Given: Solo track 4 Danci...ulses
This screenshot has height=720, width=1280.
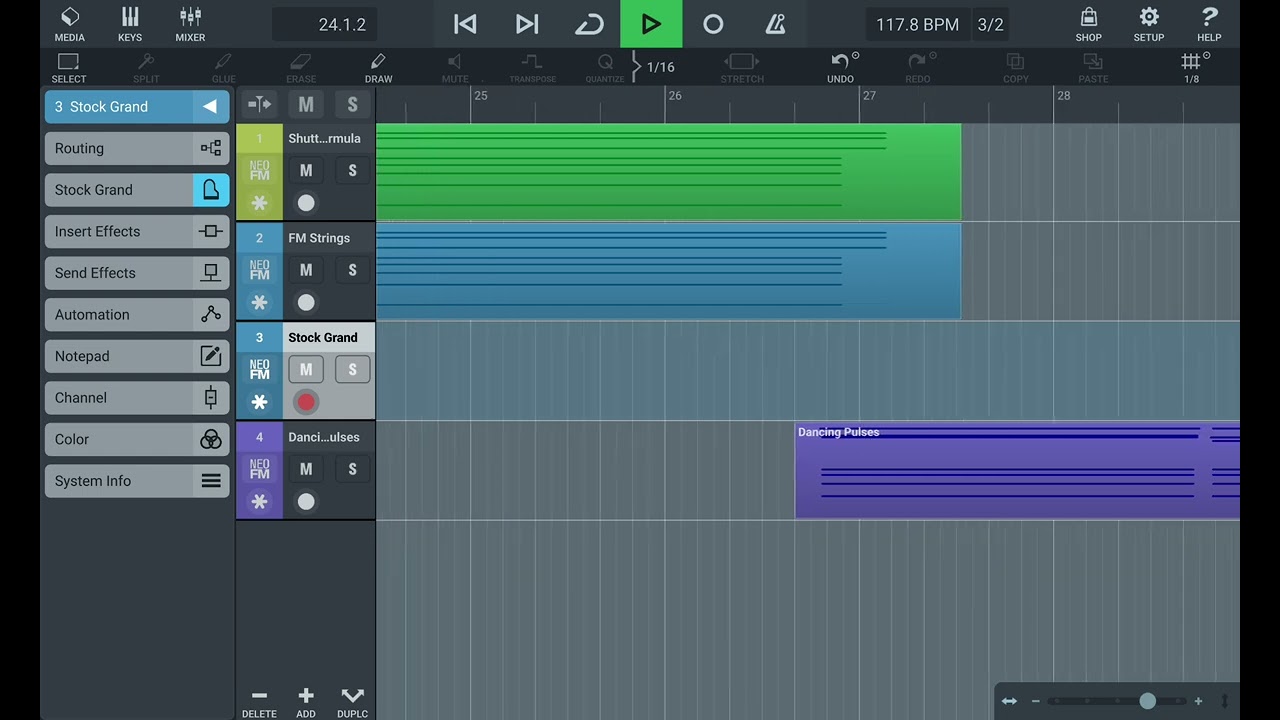Looking at the screenshot, I should click(352, 469).
